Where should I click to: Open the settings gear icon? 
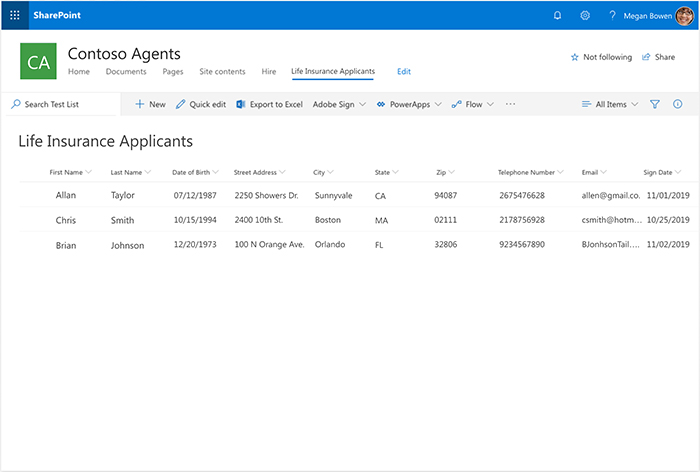click(585, 15)
